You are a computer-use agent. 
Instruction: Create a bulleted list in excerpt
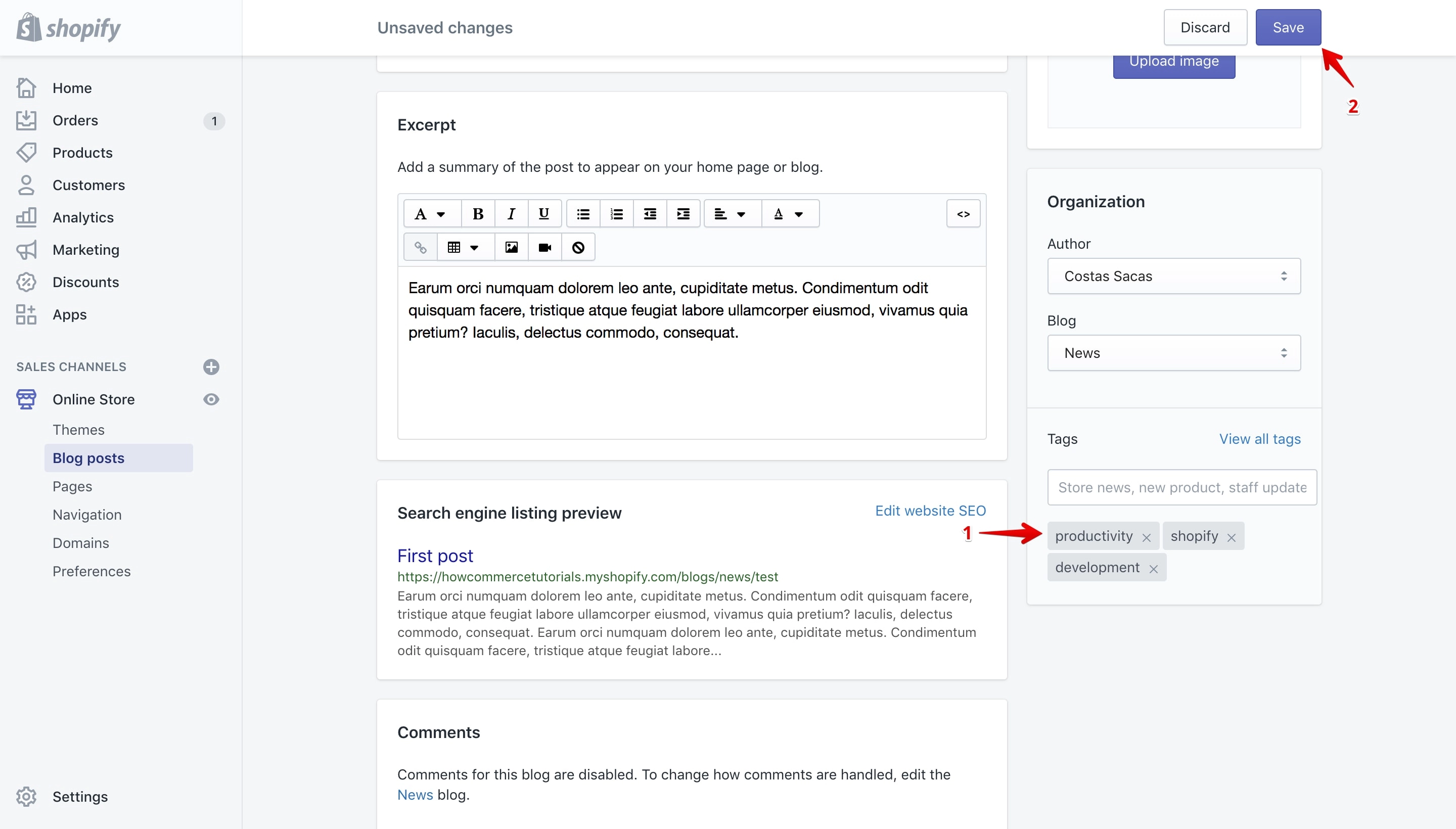[582, 213]
